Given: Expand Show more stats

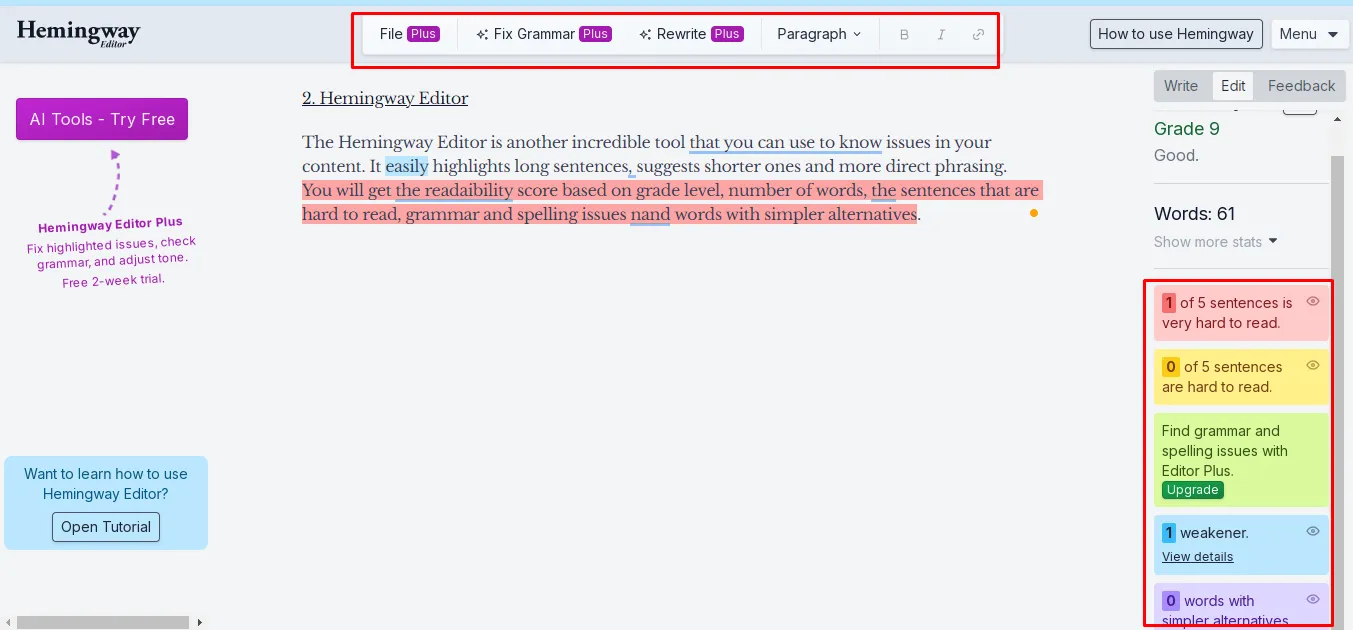Looking at the screenshot, I should pos(1215,241).
